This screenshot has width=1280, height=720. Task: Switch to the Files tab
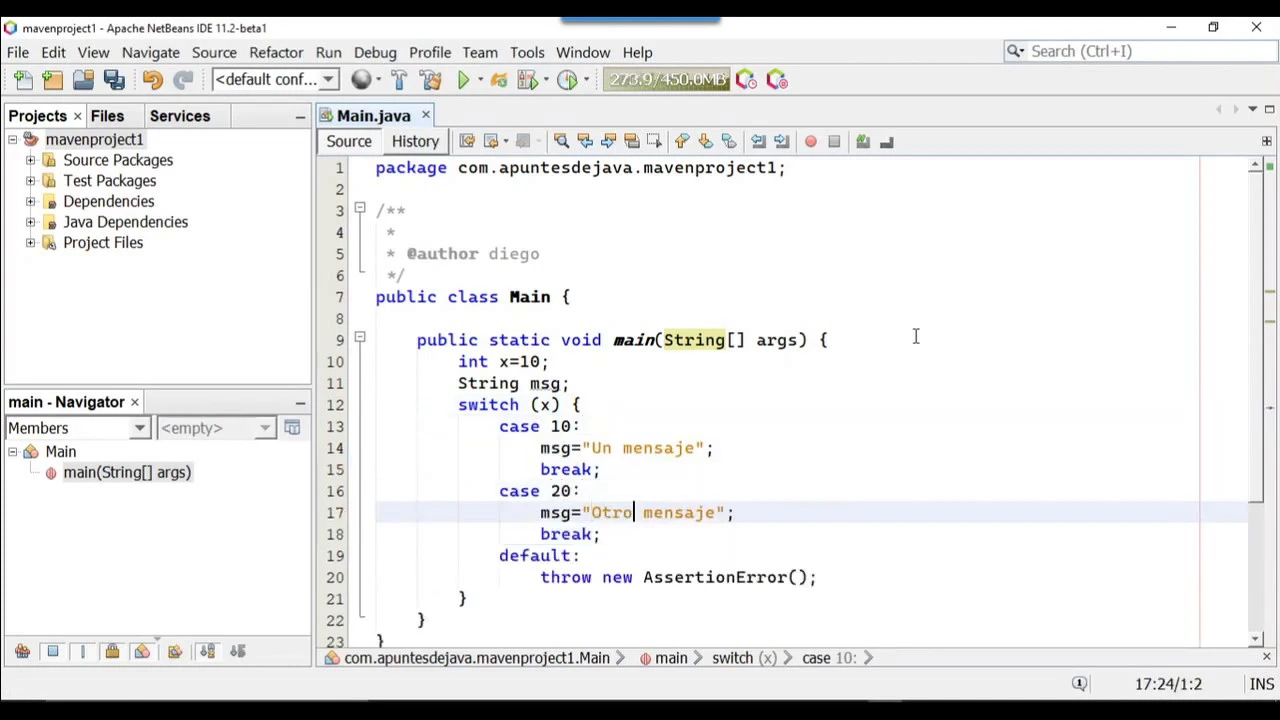(x=107, y=116)
